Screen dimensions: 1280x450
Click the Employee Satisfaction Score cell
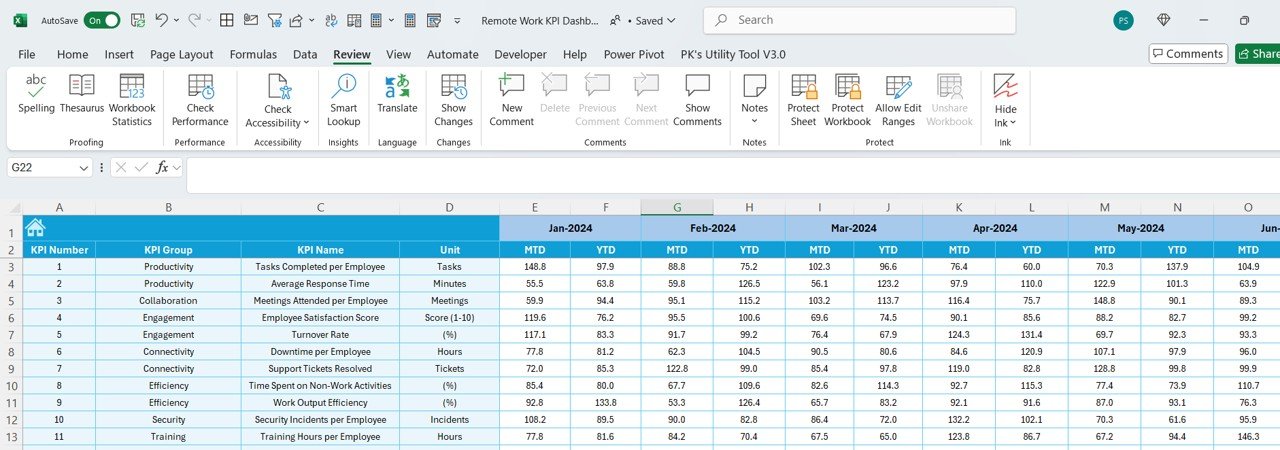tap(320, 318)
